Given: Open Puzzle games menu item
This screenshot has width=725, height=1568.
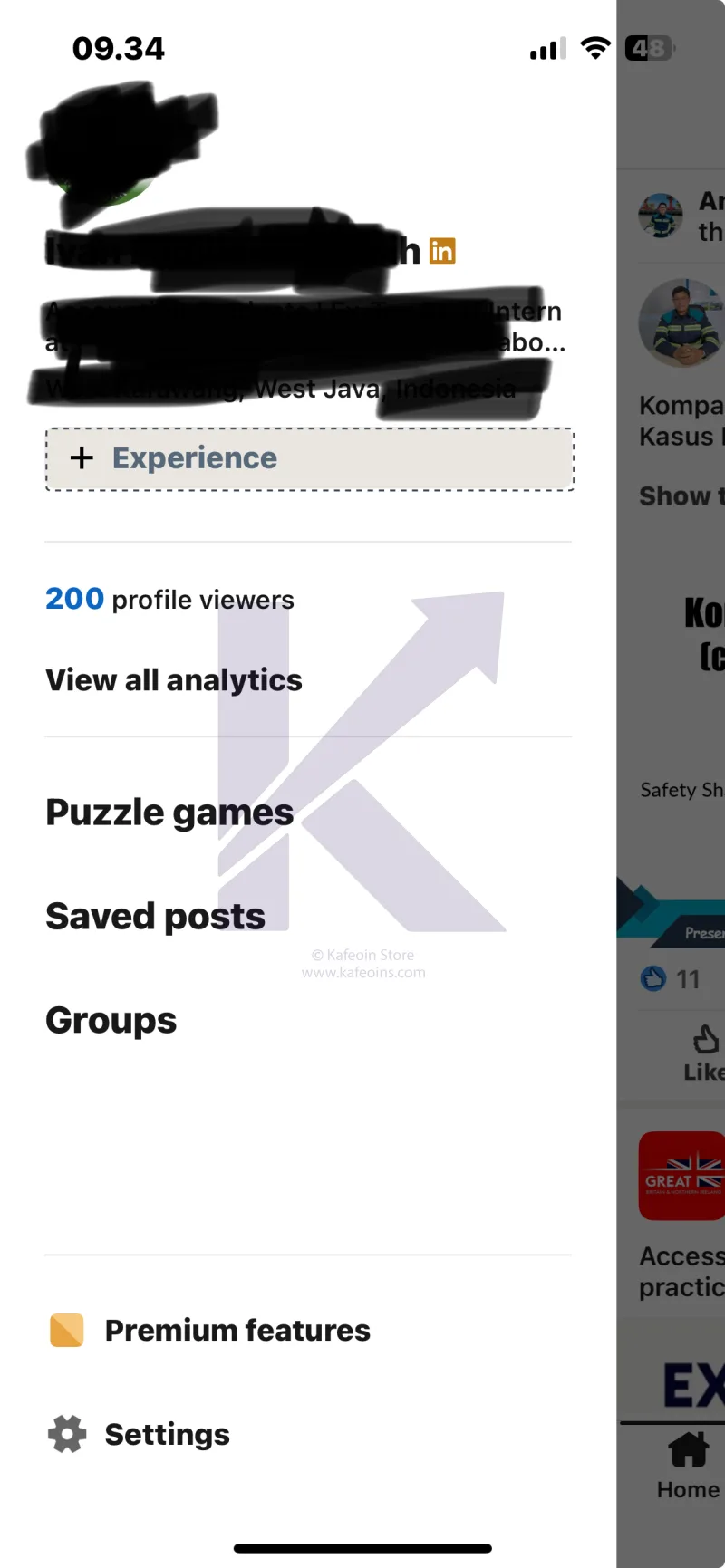Looking at the screenshot, I should pos(169,813).
